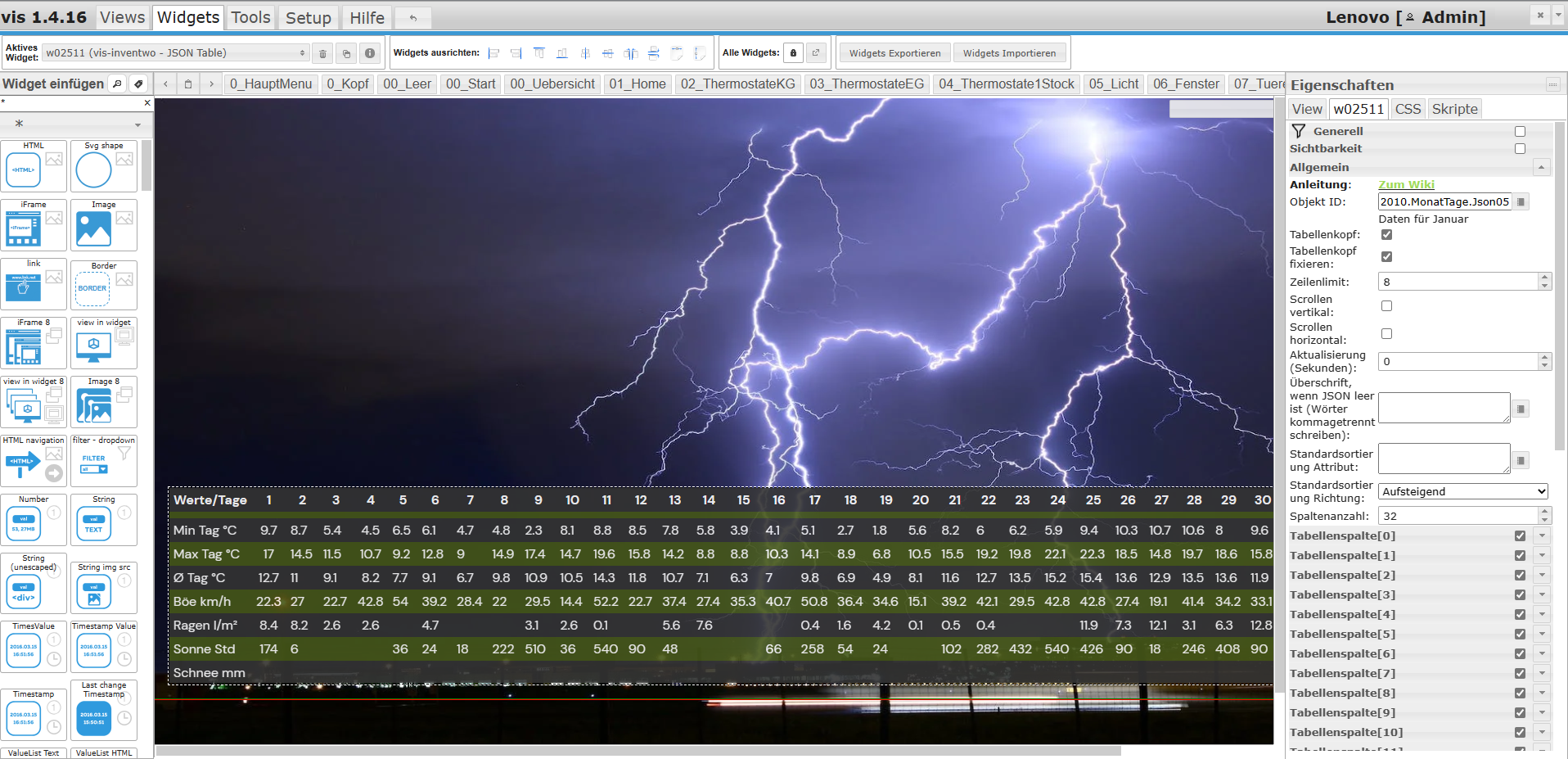The image size is (1568, 759).
Task: Click the lock icon beside Alle Widgets
Action: pyautogui.click(x=793, y=53)
